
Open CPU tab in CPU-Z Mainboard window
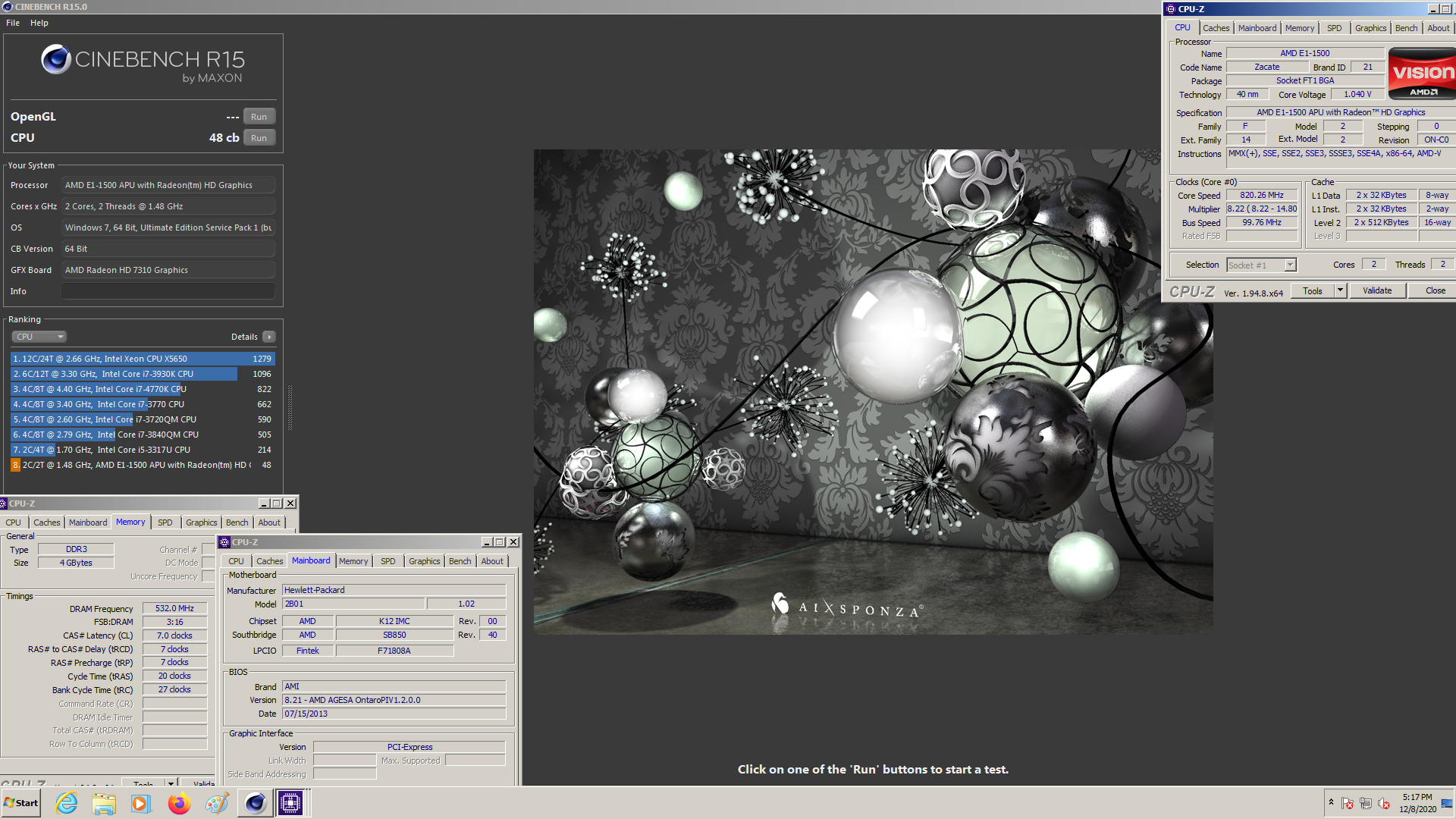(237, 561)
